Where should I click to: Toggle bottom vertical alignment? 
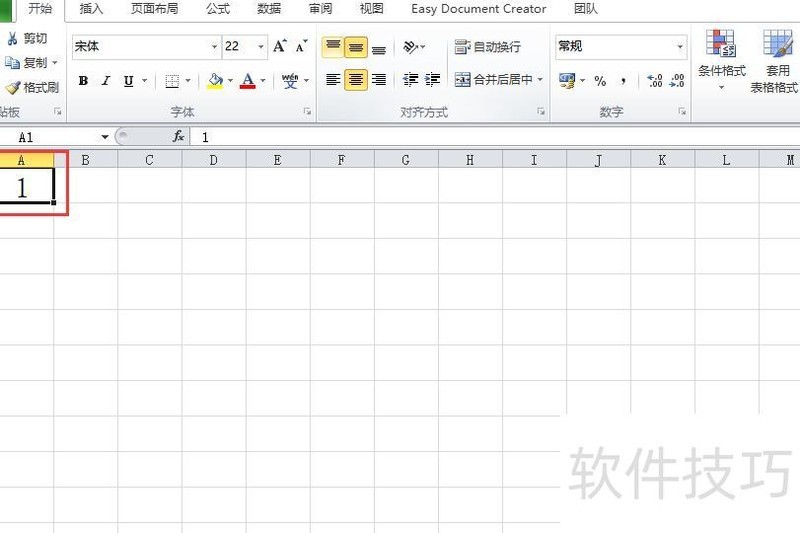pyautogui.click(x=379, y=47)
